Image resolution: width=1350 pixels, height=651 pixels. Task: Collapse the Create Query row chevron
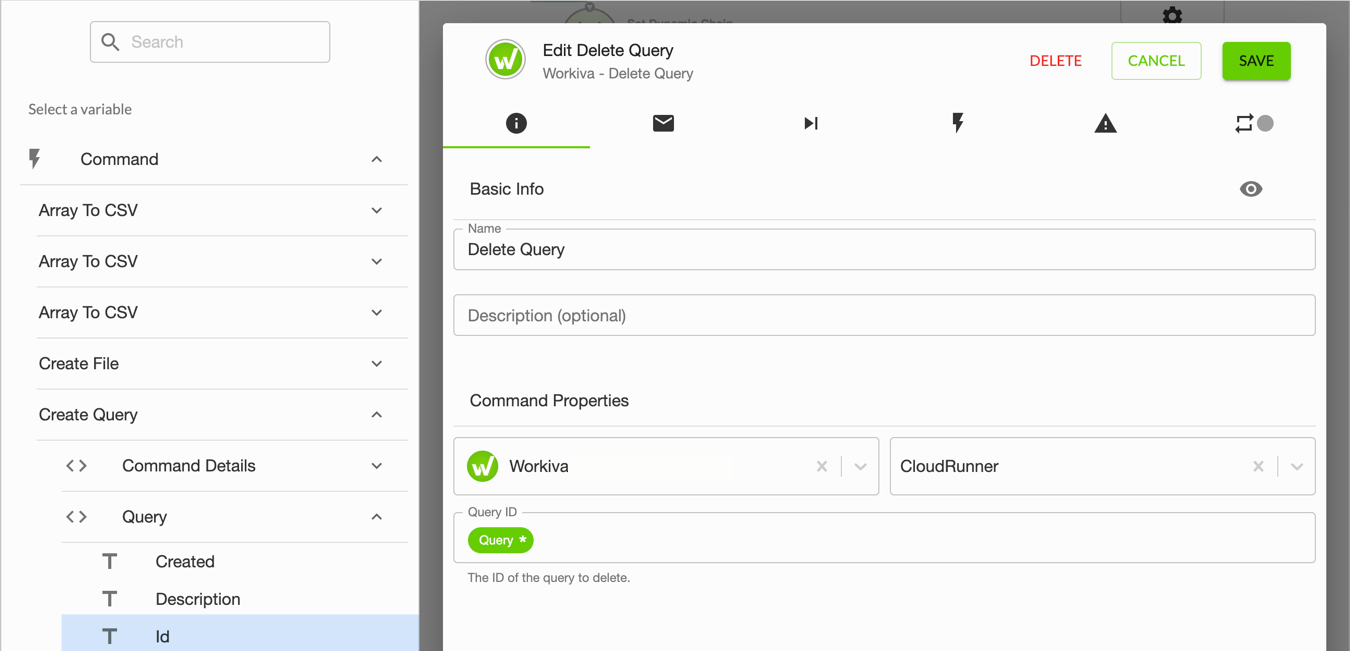[x=376, y=414]
